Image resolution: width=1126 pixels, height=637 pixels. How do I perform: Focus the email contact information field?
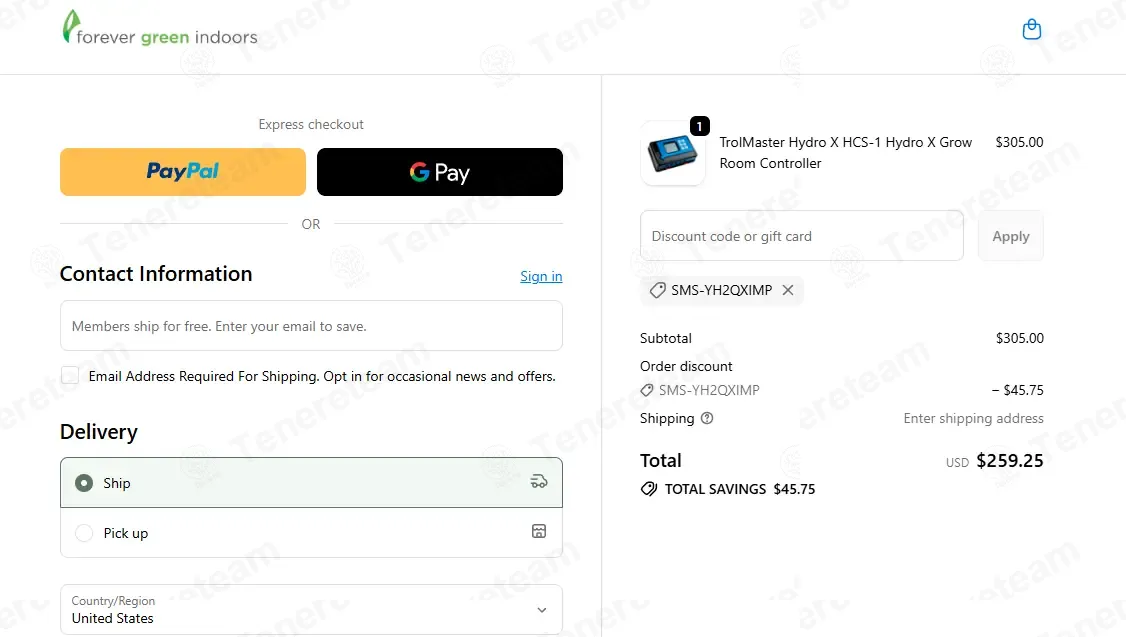pyautogui.click(x=311, y=326)
